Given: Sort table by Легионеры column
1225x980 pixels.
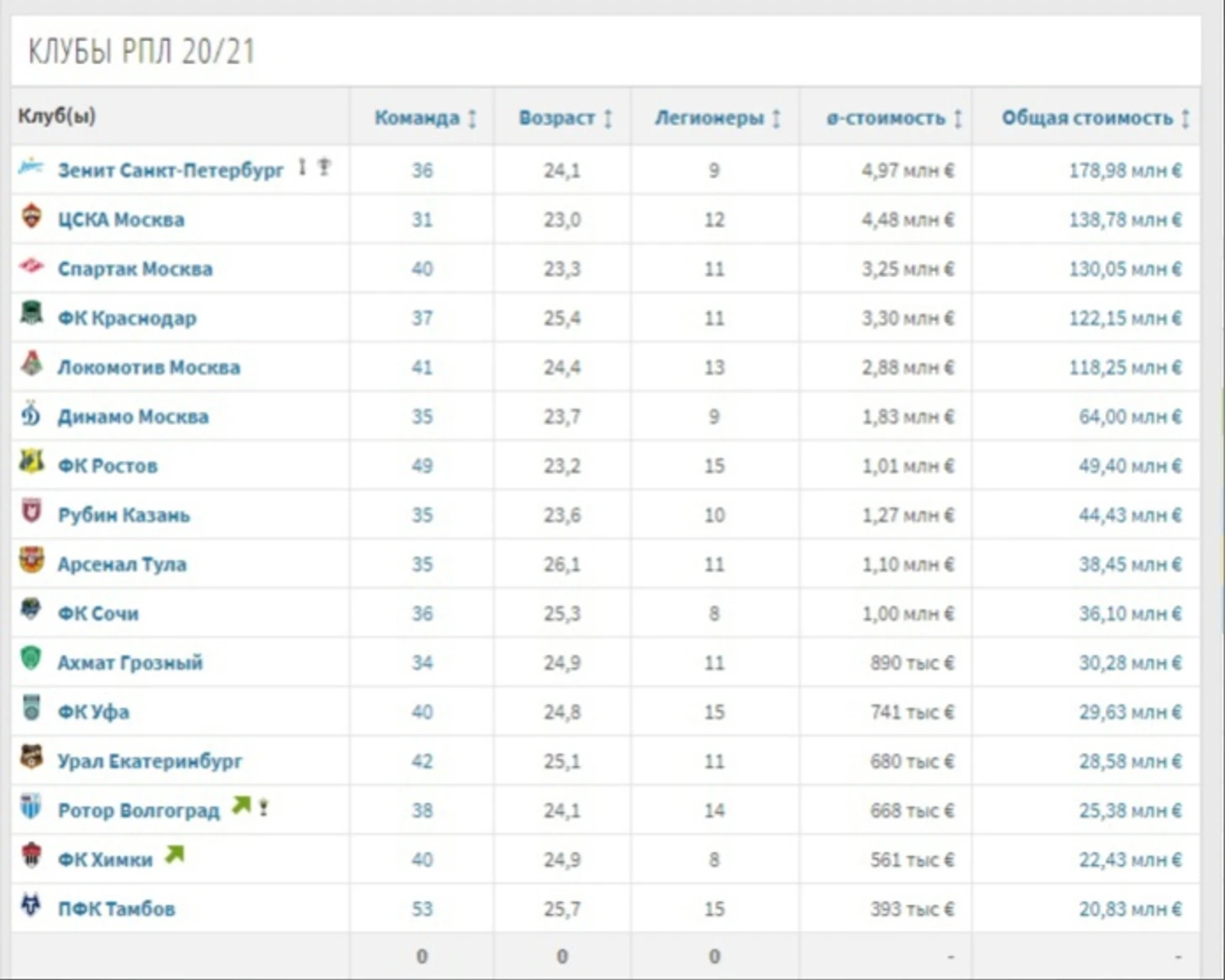Looking at the screenshot, I should coord(717,118).
